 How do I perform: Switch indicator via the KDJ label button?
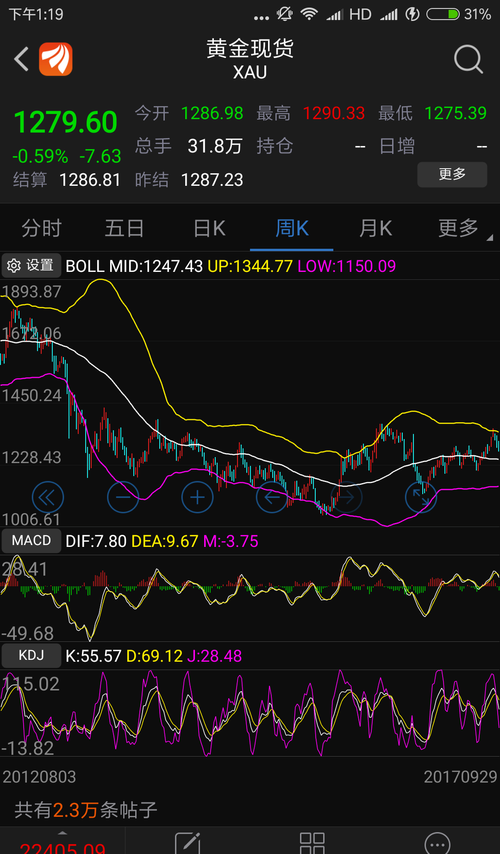coord(31,656)
